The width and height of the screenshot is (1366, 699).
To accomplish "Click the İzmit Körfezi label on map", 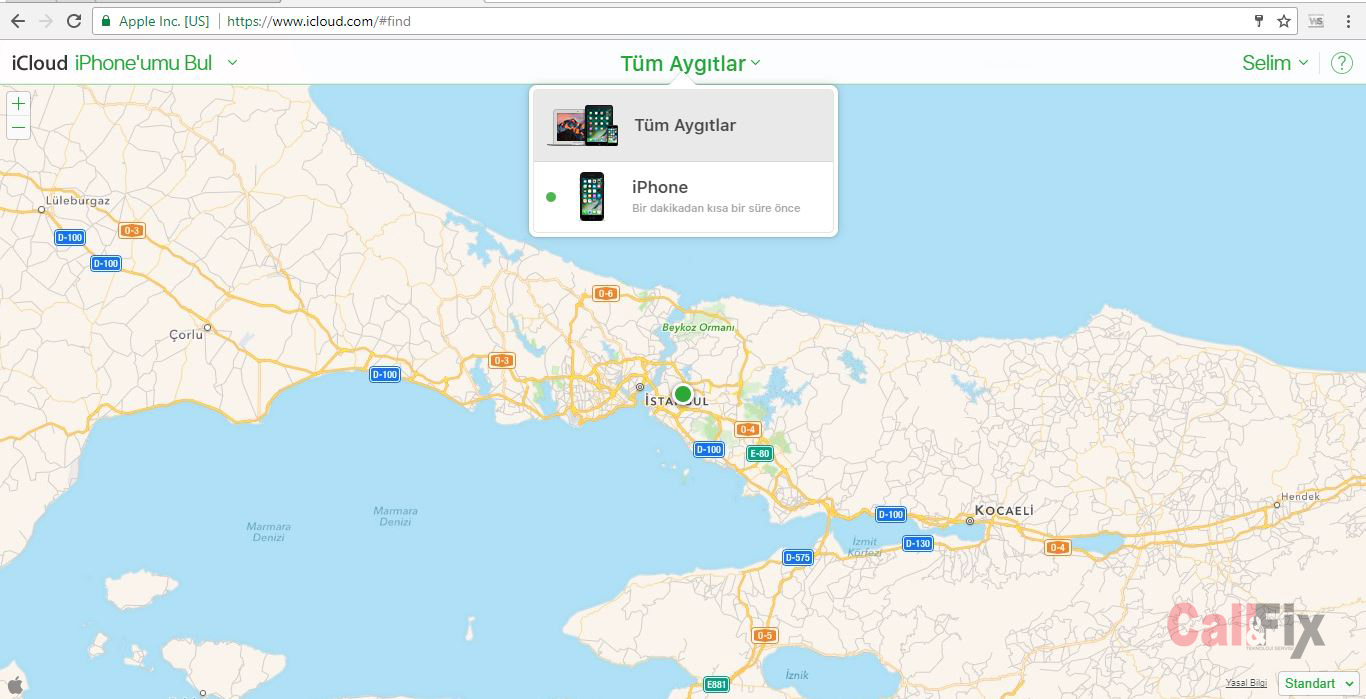I will (865, 547).
